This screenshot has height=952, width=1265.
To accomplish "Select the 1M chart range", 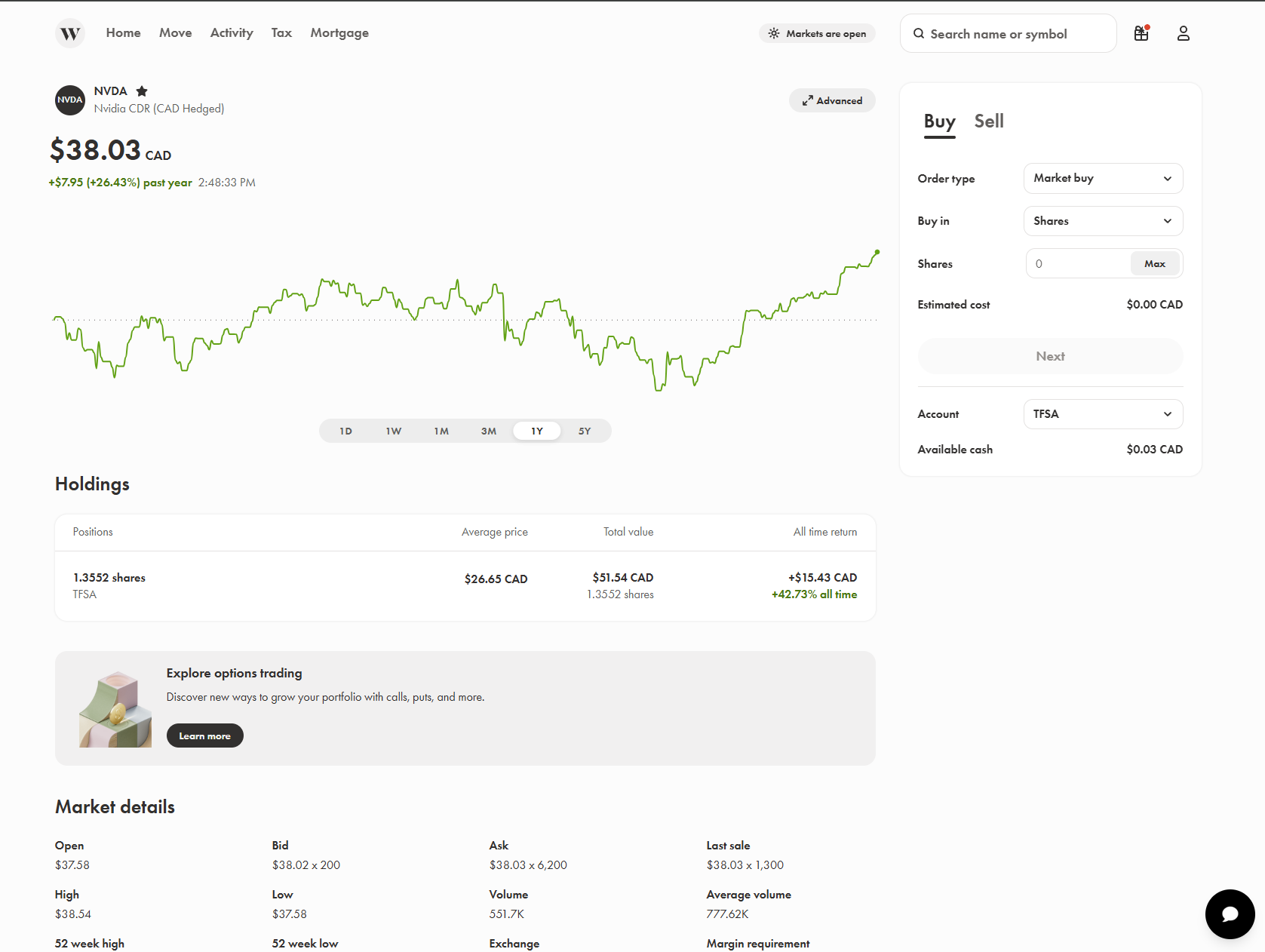I will point(441,431).
